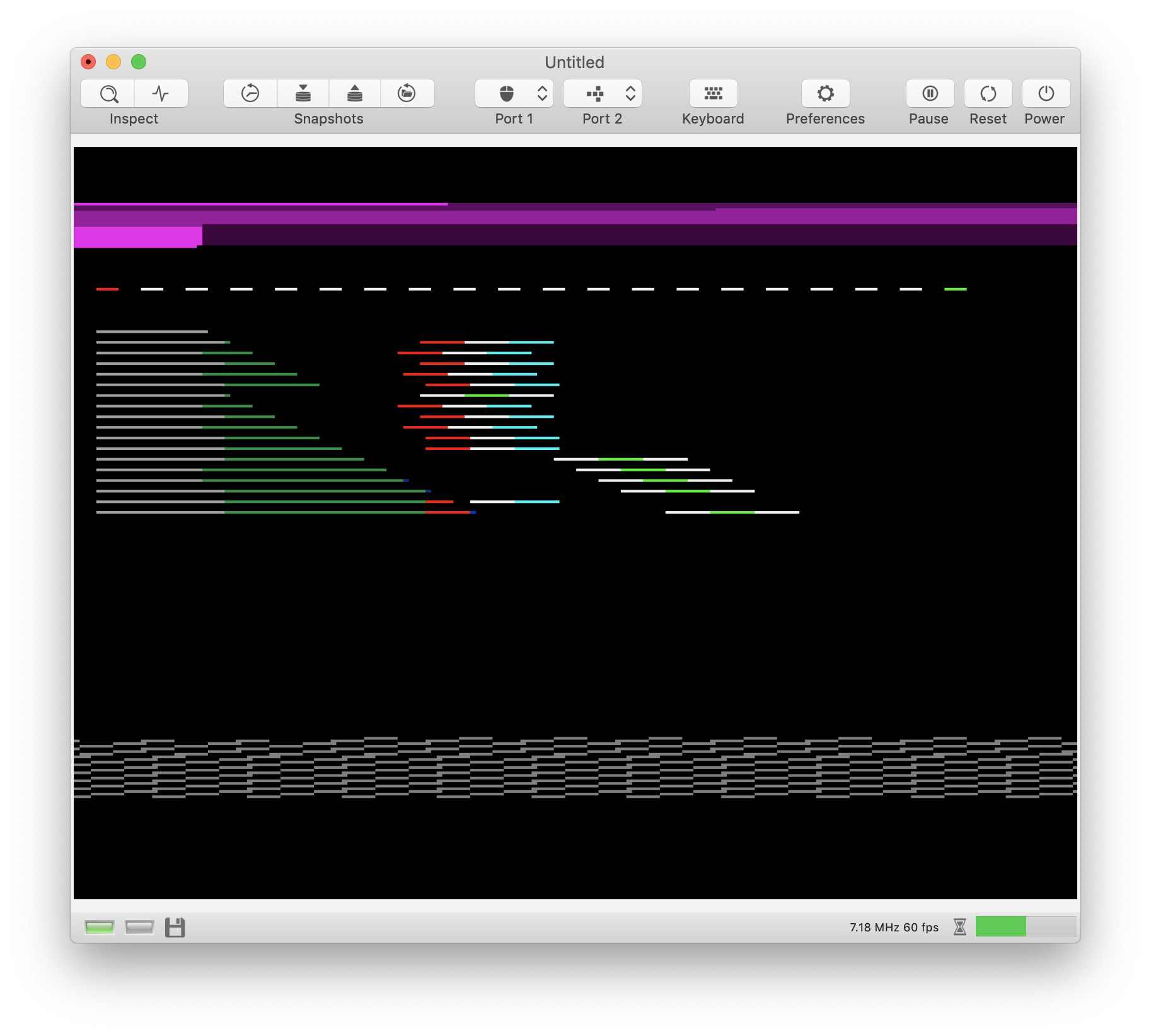1151x1036 pixels.
Task: Take a snapshot with the down-arrow disk icon
Action: [303, 94]
